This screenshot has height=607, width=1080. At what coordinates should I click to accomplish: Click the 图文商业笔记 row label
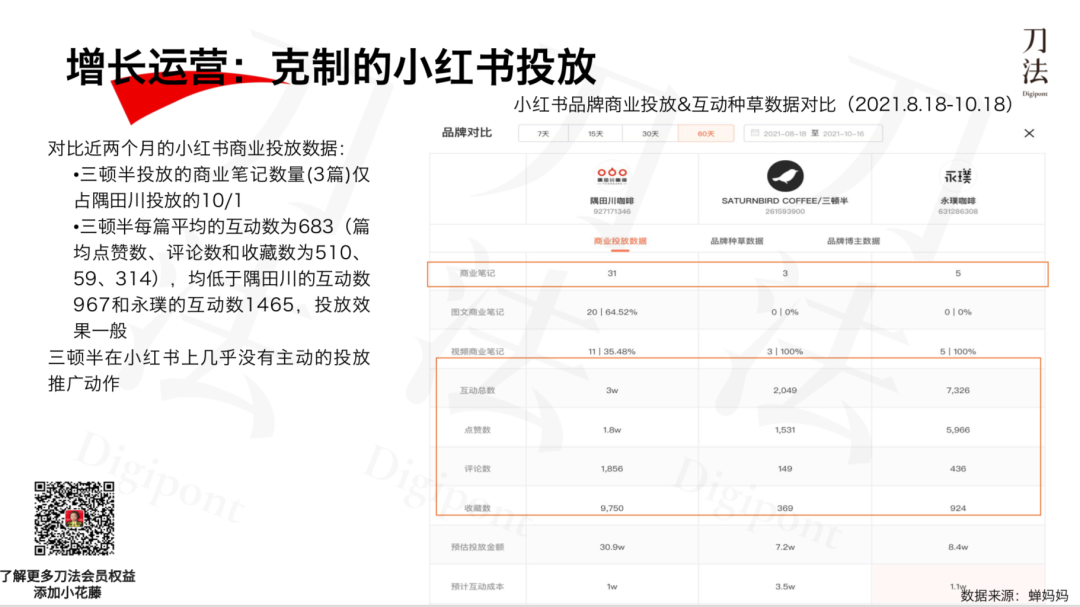477,312
